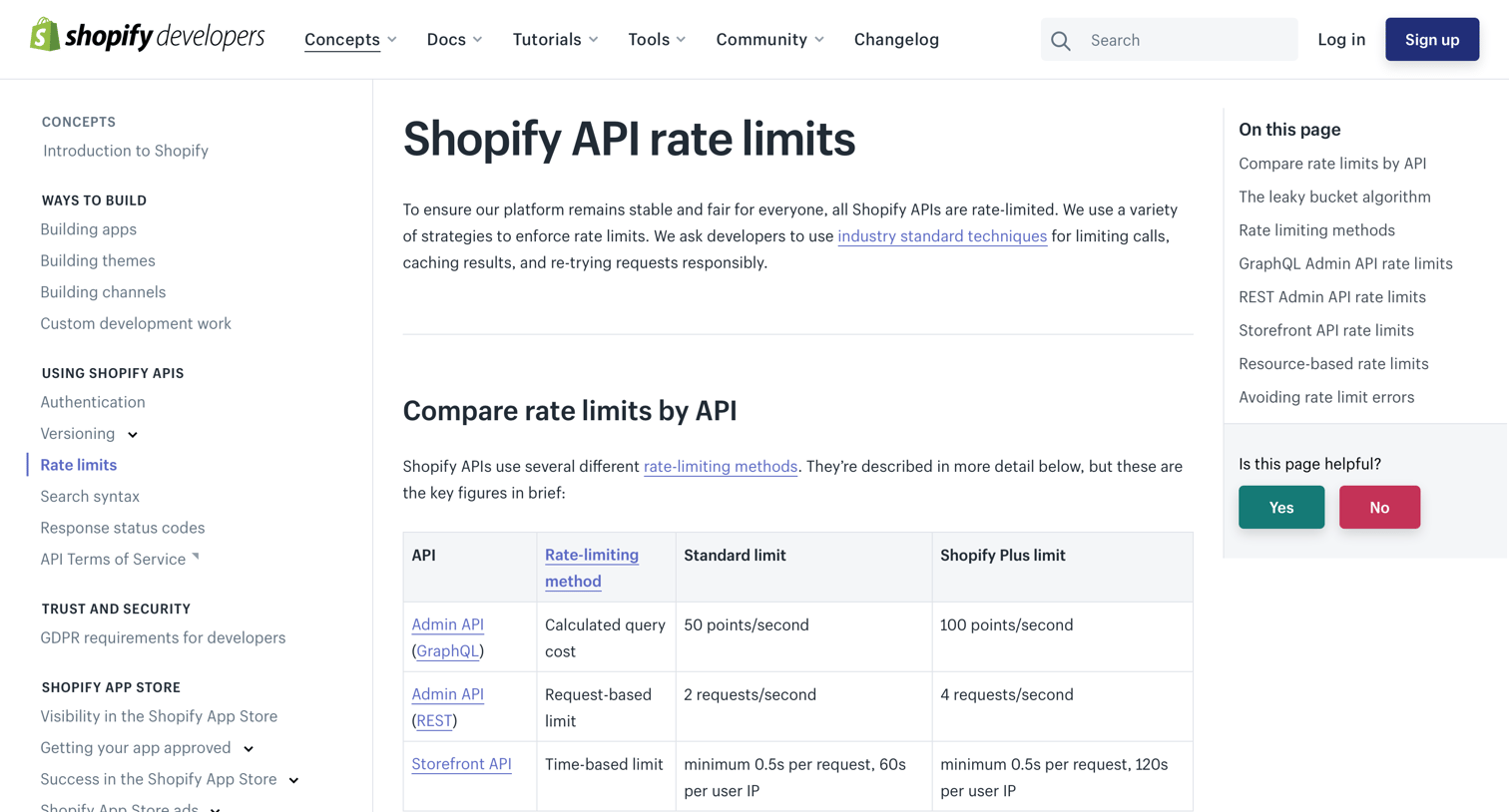Screen dimensions: 1509x812
Task: Open Response status codes page
Action: point(123,528)
